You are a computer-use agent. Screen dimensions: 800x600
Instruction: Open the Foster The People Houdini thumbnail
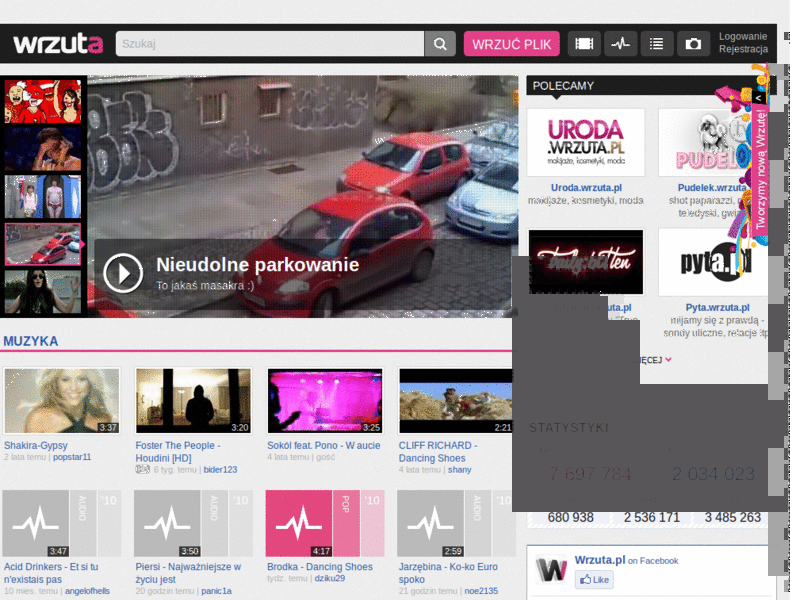point(193,401)
